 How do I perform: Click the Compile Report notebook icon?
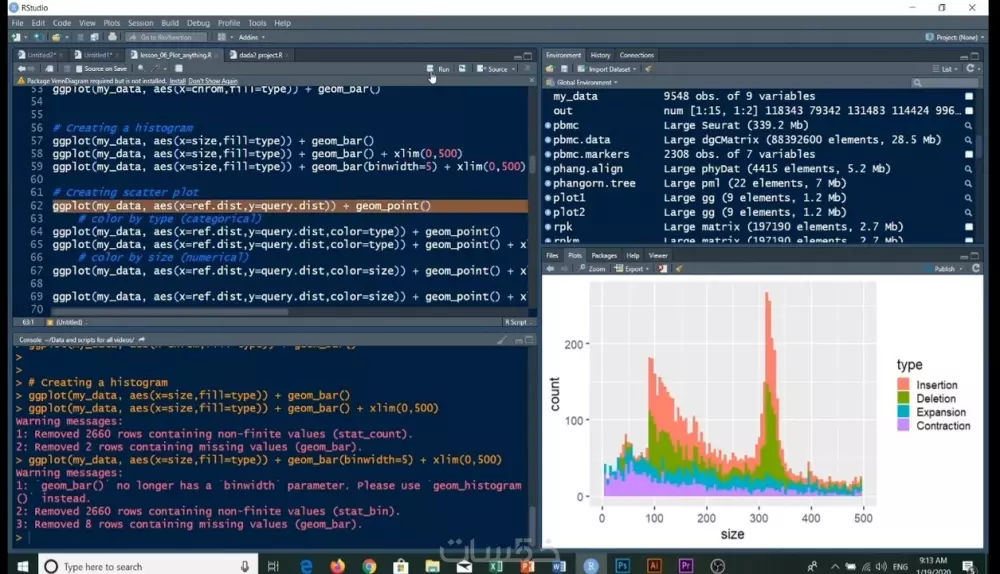(179, 68)
